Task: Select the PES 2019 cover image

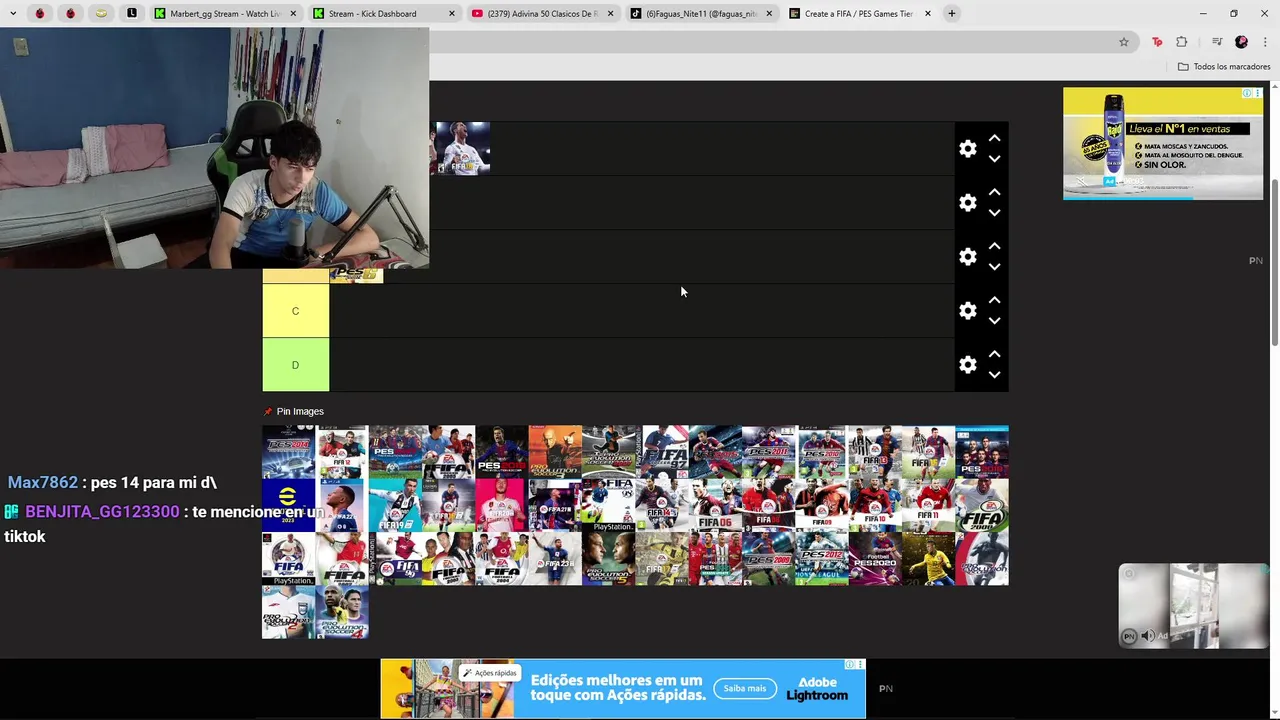Action: click(x=502, y=452)
